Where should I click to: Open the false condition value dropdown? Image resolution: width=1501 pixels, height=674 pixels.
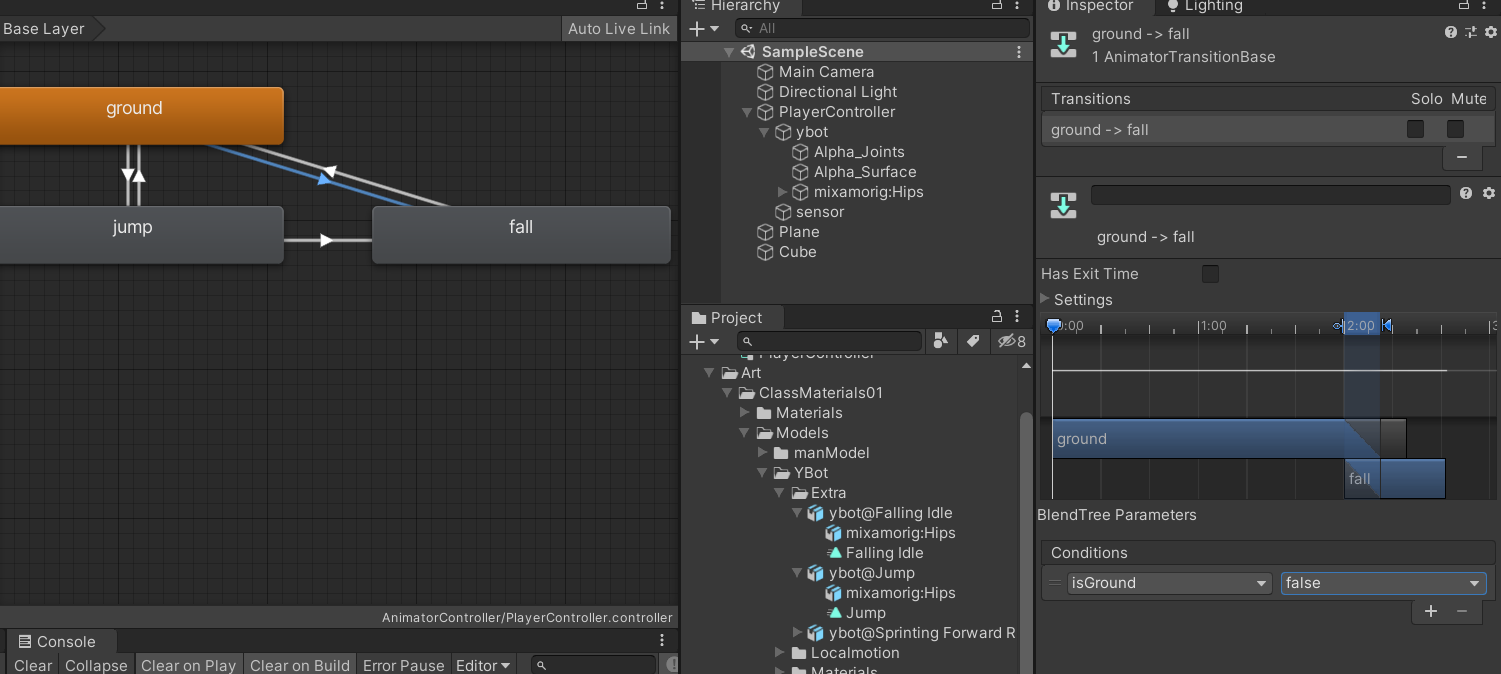click(1383, 583)
